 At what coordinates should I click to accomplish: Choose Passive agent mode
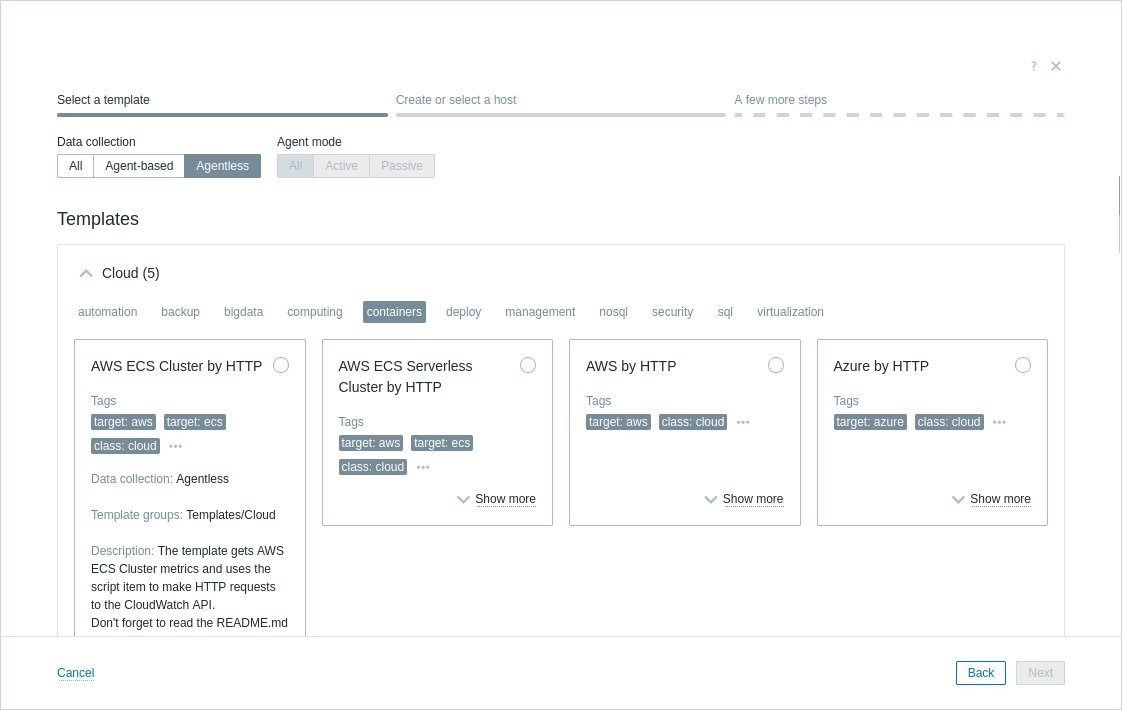(x=401, y=166)
